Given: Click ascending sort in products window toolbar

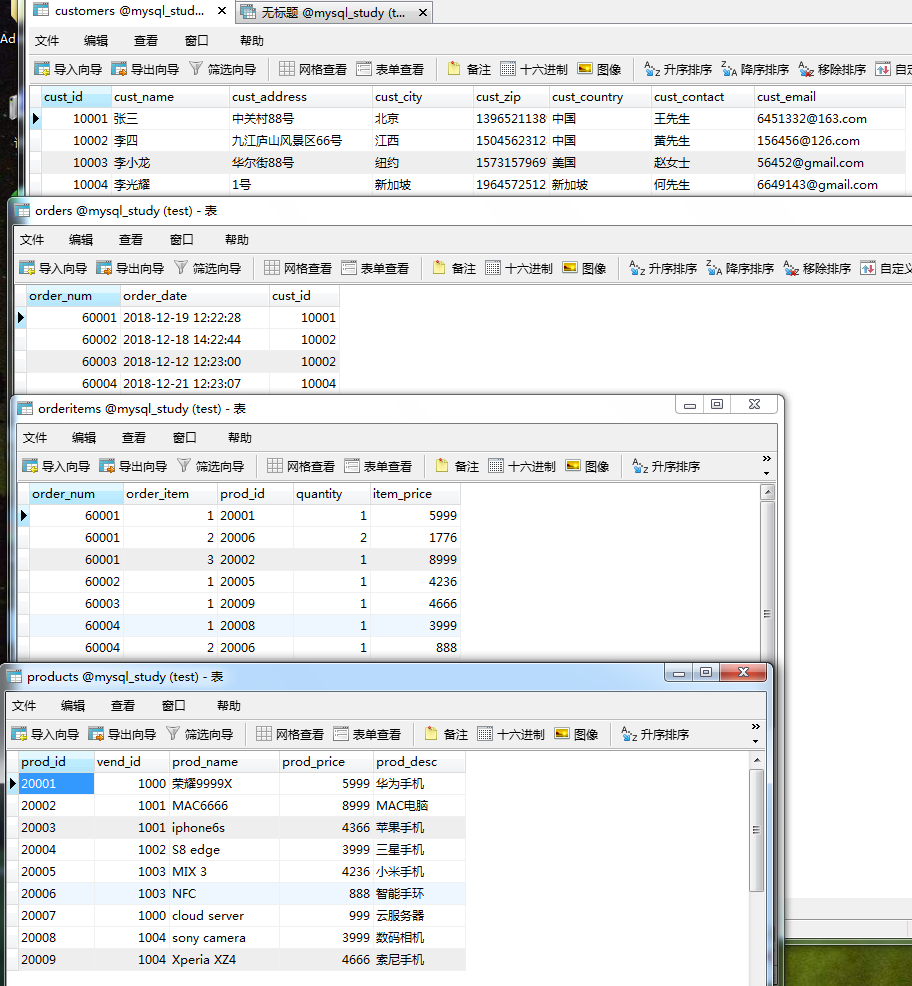Looking at the screenshot, I should (x=655, y=735).
